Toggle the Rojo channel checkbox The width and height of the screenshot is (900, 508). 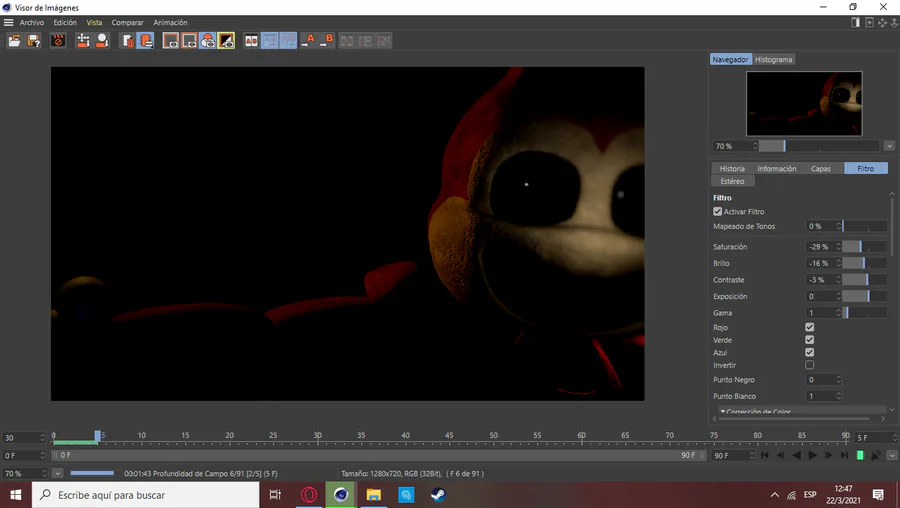[x=809, y=327]
